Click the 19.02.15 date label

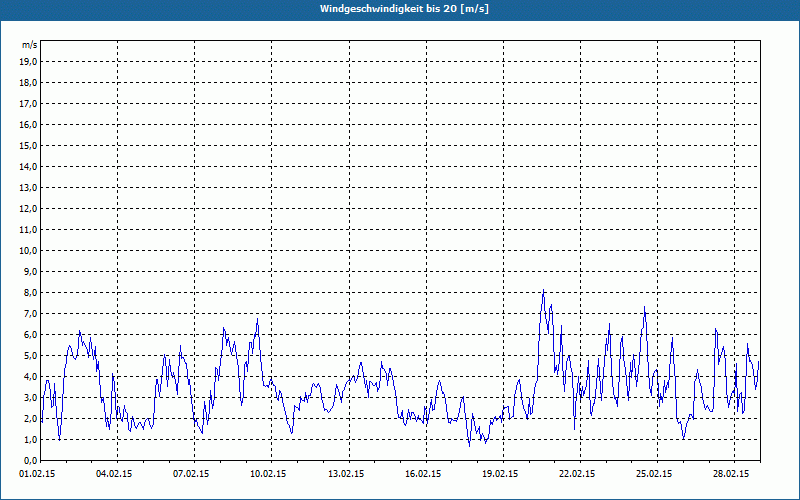[500, 474]
